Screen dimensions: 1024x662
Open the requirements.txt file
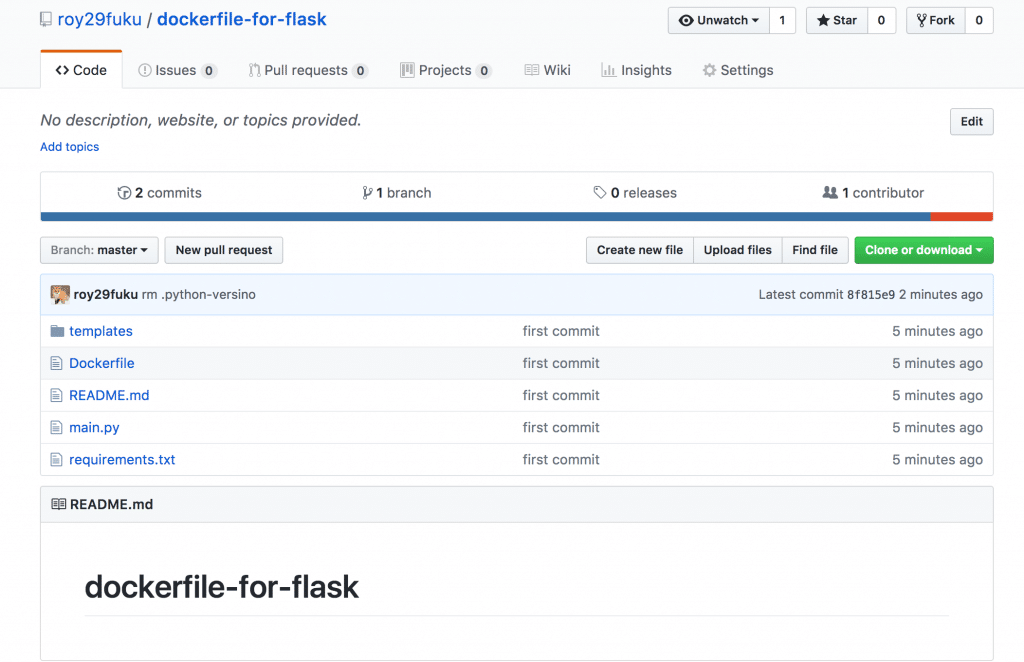tap(122, 460)
